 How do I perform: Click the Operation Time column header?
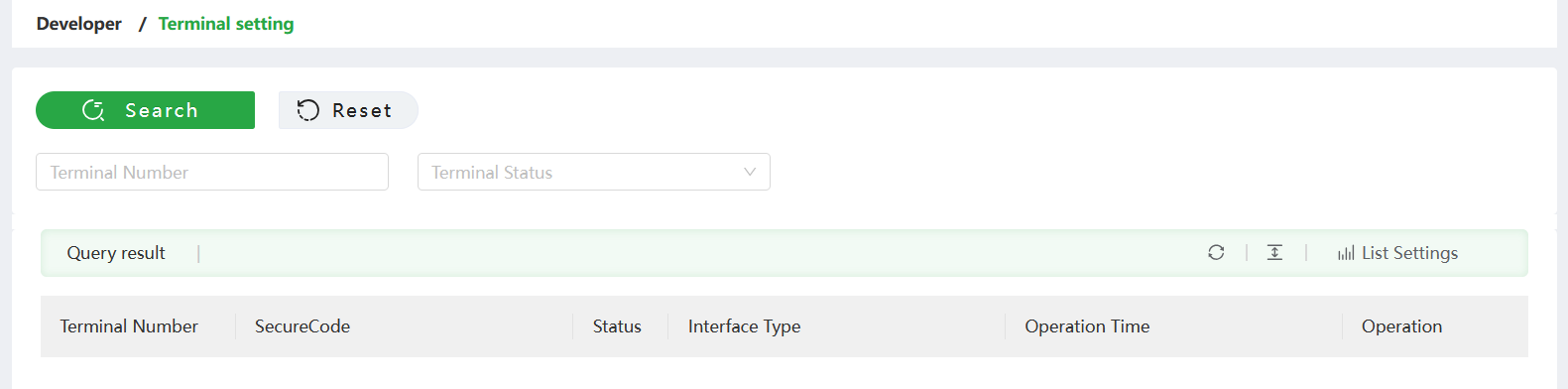pyautogui.click(x=1088, y=326)
